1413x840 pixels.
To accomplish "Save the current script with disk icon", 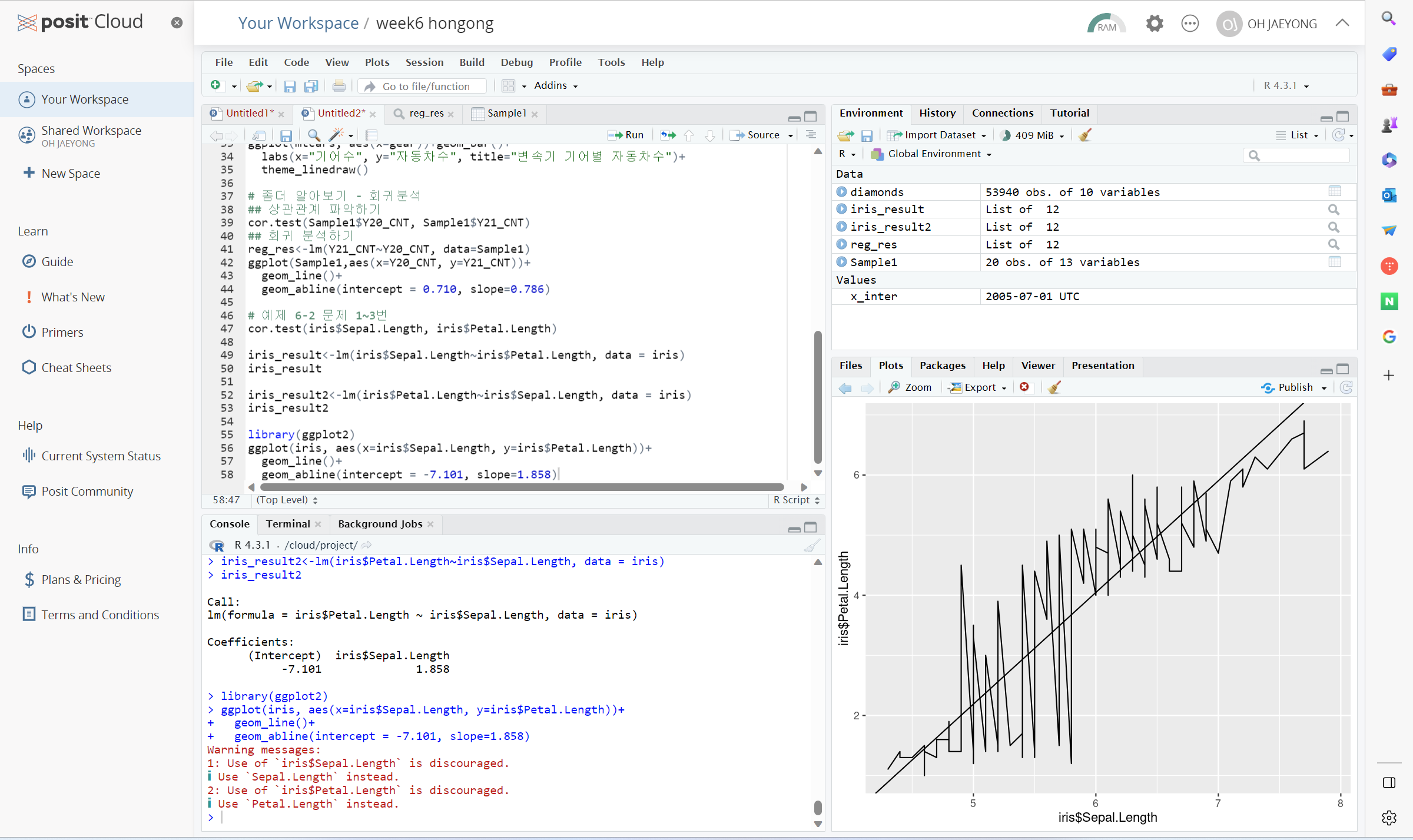I will point(286,135).
